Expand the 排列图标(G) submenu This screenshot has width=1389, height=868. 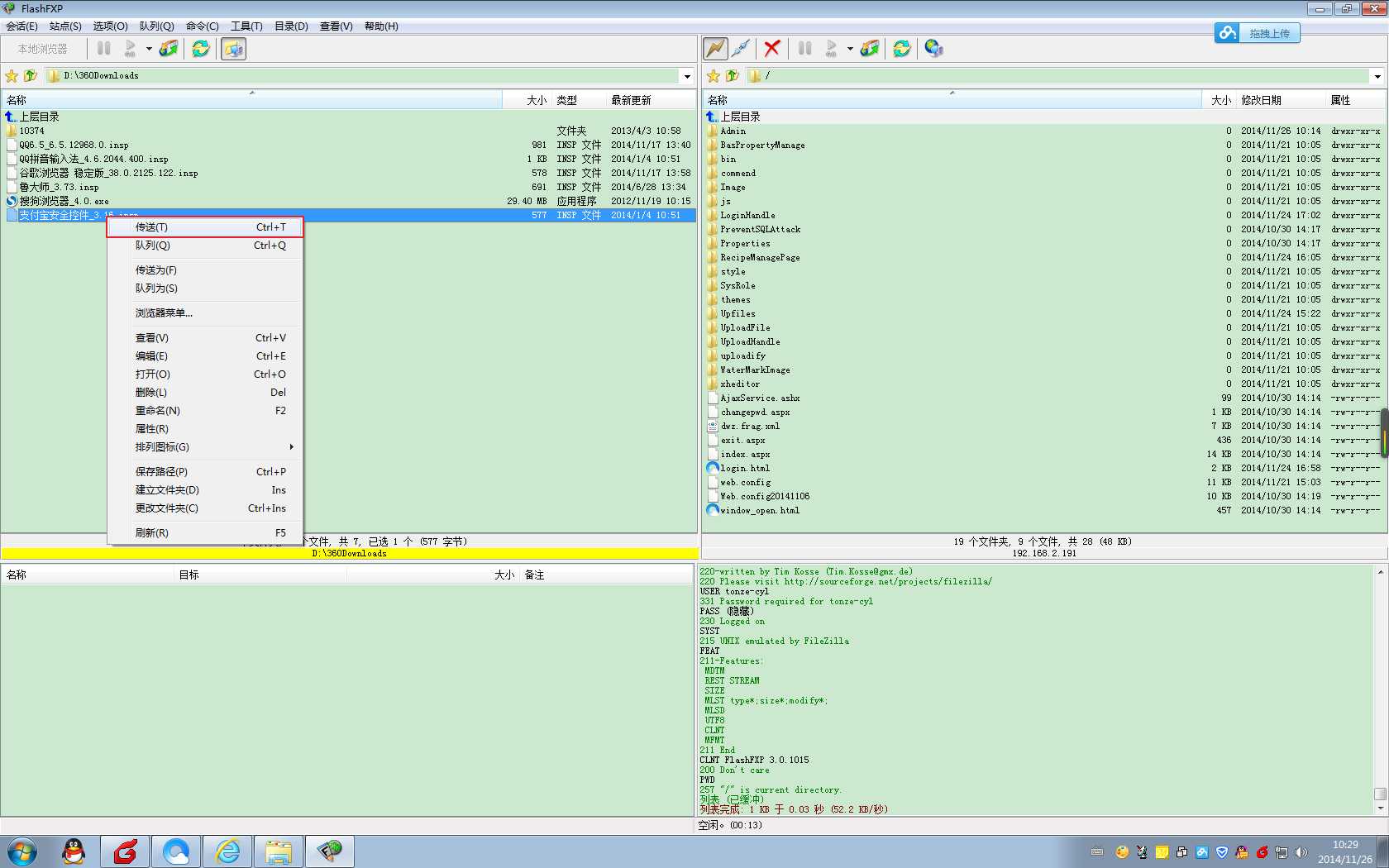point(205,447)
